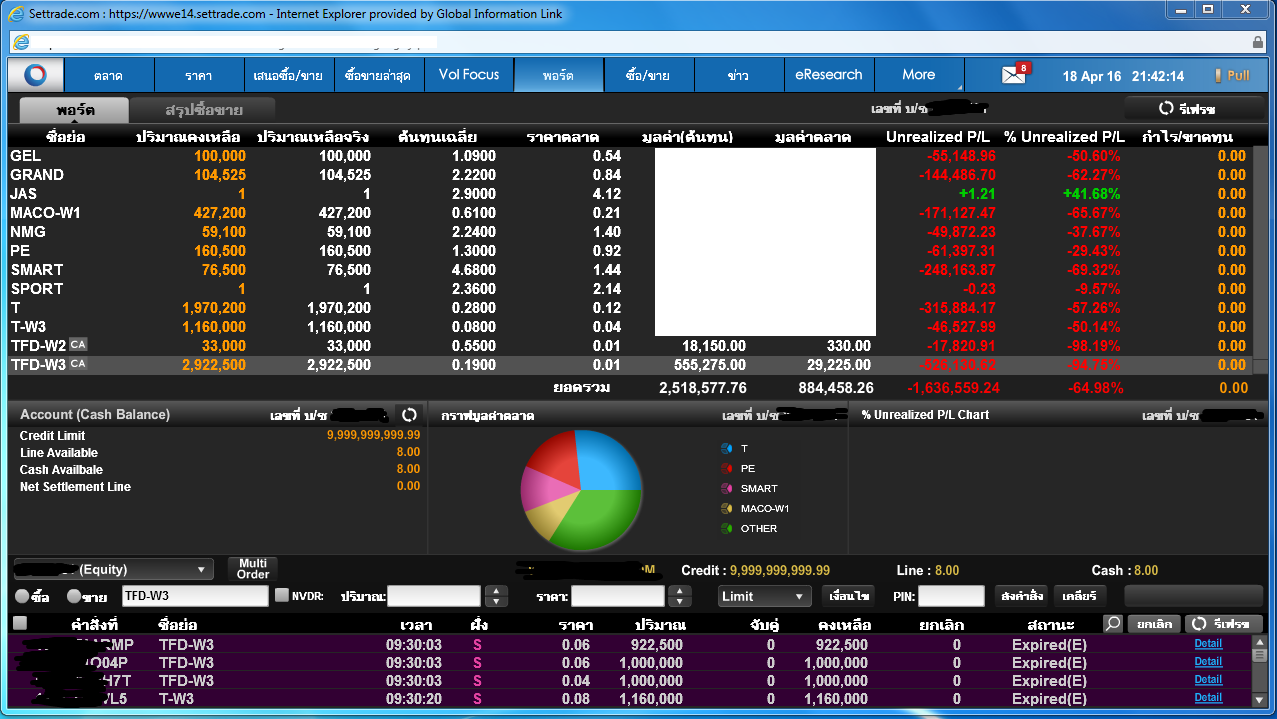Toggle the Pull indicator in top bar
This screenshot has width=1277, height=719.
tap(1232, 76)
